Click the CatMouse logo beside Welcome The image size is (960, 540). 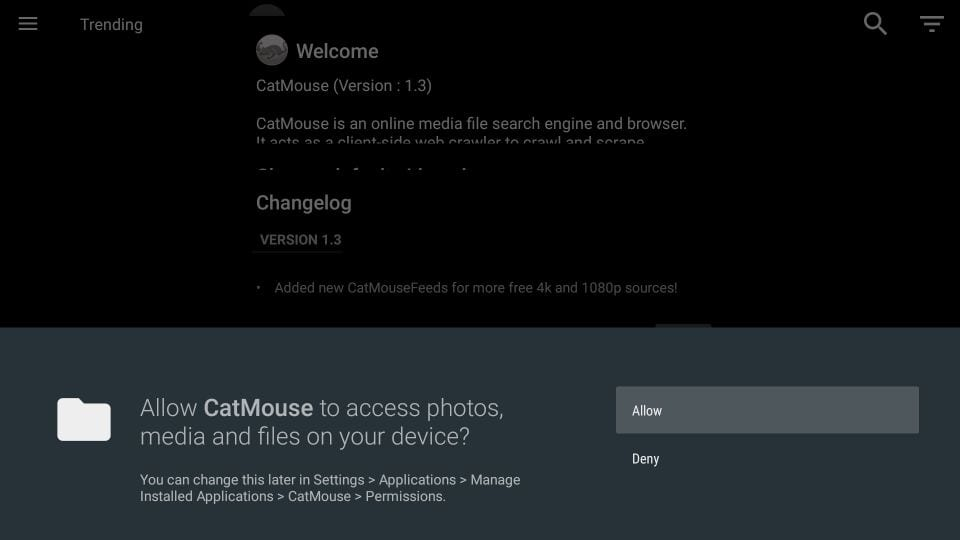pyautogui.click(x=272, y=50)
